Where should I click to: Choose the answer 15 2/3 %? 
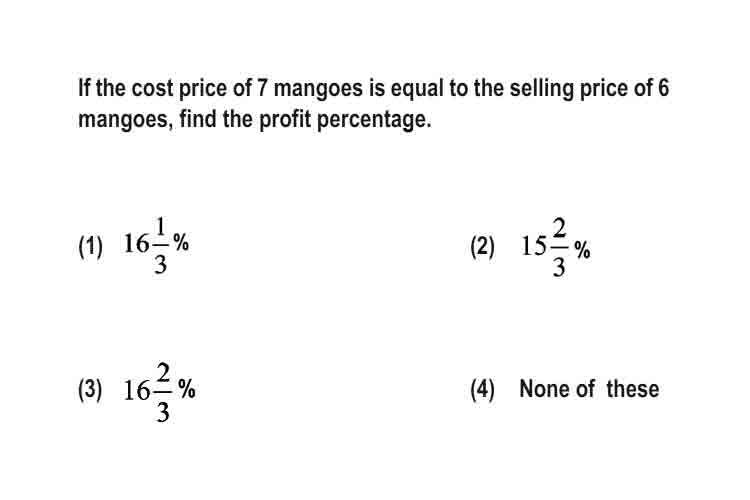coord(555,248)
